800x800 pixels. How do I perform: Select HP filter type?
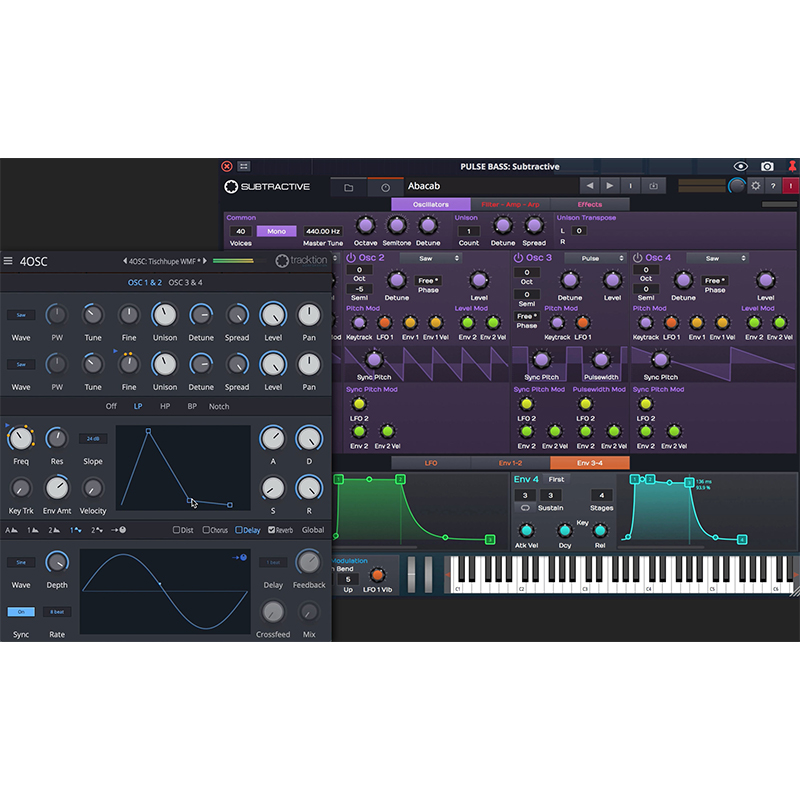165,407
